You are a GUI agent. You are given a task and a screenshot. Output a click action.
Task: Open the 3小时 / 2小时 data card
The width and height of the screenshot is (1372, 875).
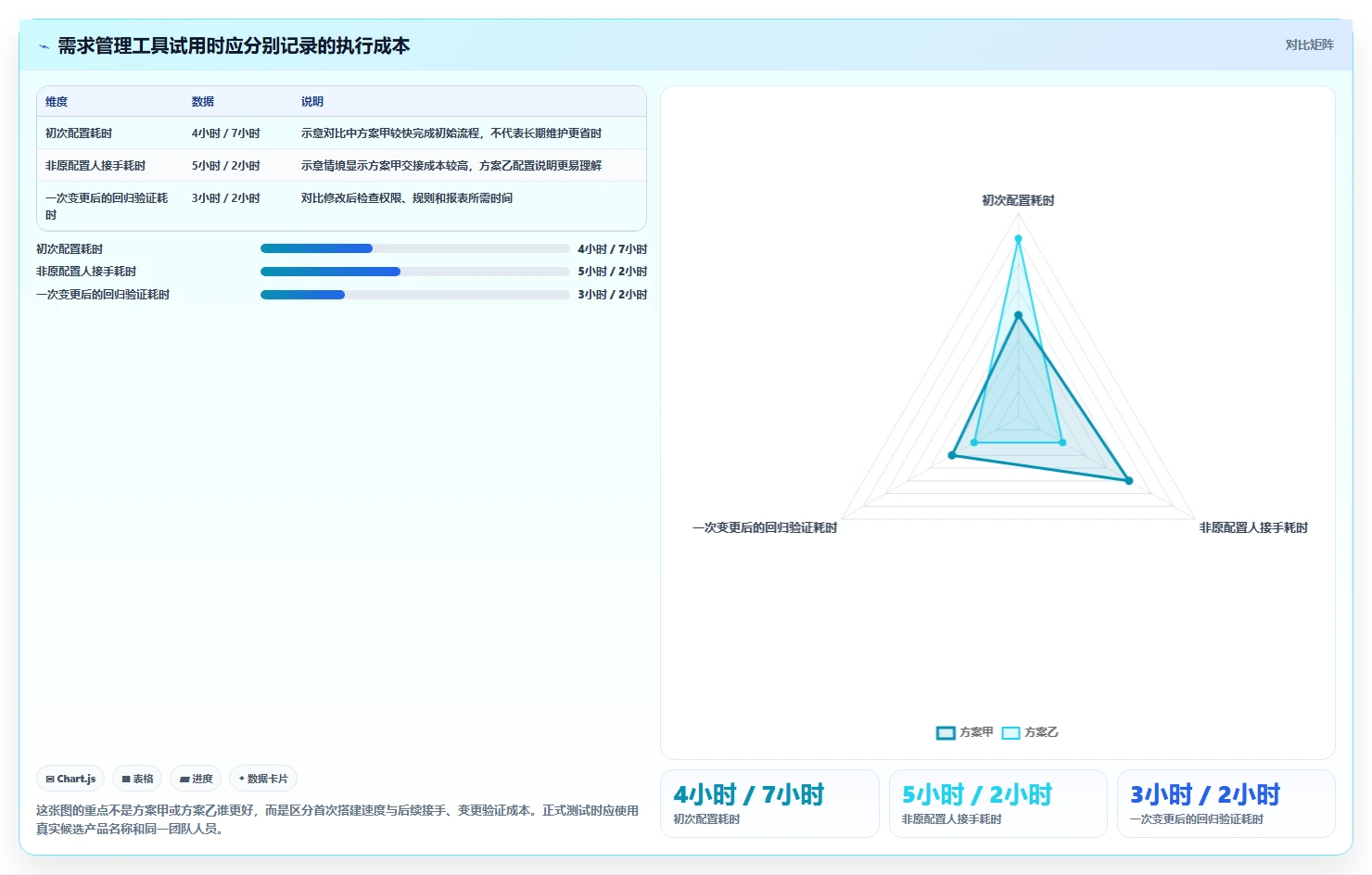[x=1226, y=804]
